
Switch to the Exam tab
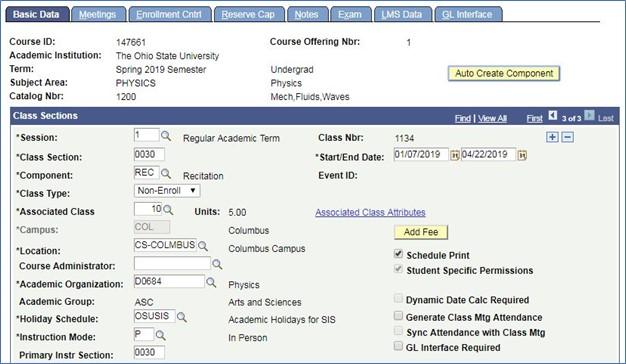(350, 14)
